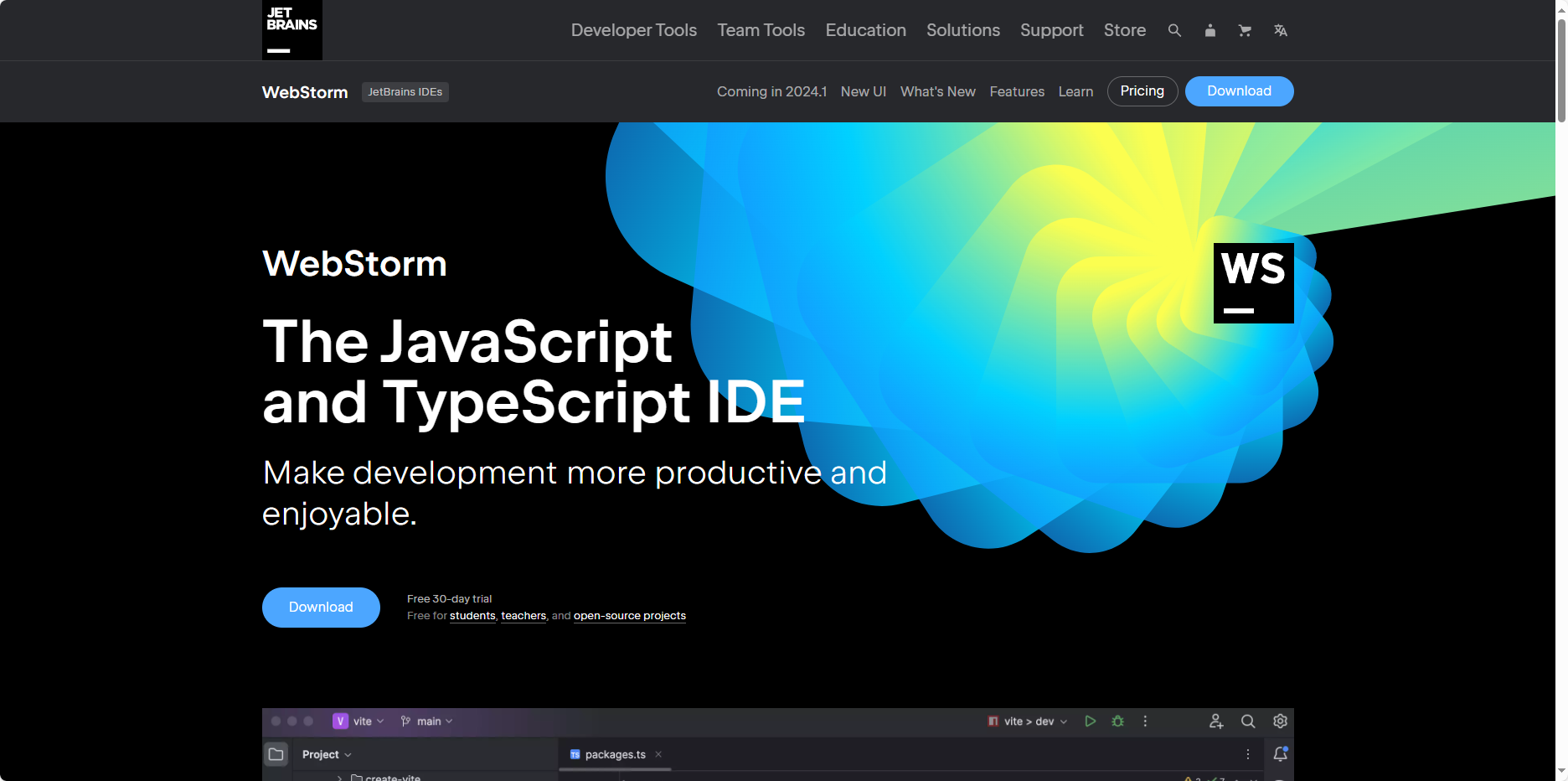Open the What's New page

tap(938, 91)
